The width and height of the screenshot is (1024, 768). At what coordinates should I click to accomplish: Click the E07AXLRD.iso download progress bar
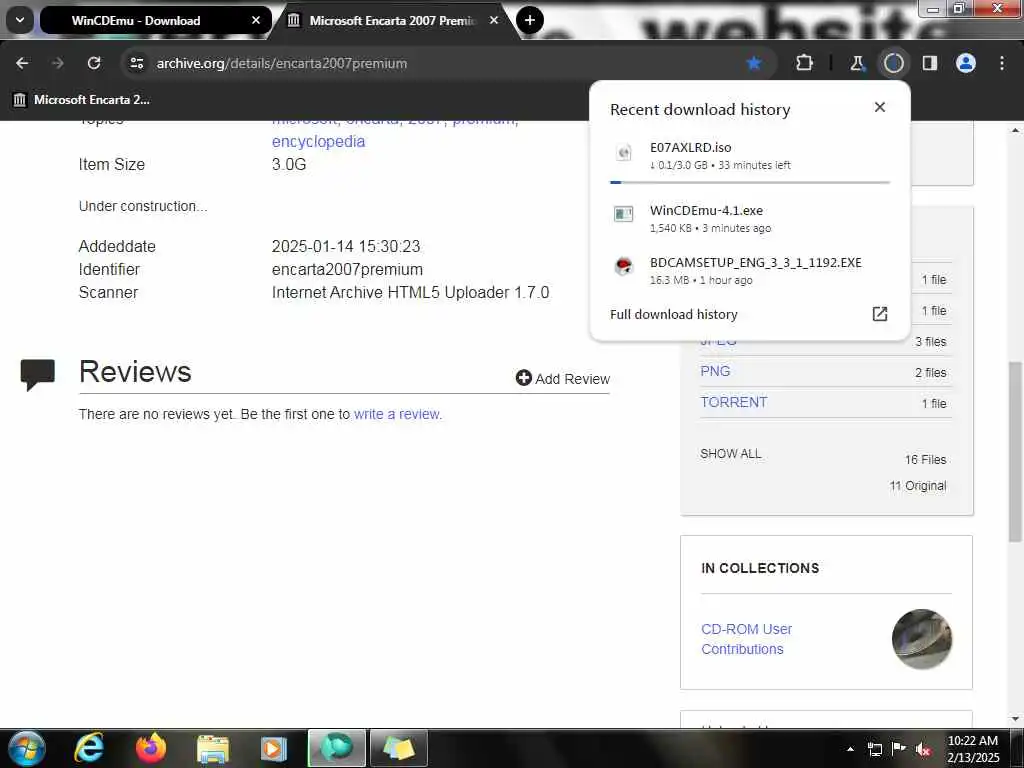pos(750,182)
